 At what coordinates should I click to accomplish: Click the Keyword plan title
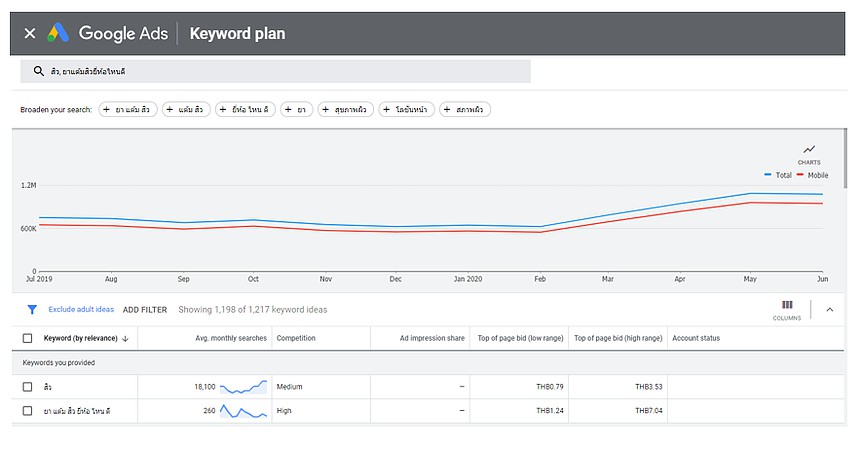tap(237, 34)
